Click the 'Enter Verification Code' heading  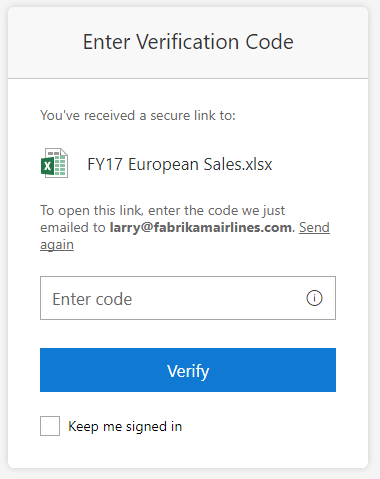(x=188, y=42)
